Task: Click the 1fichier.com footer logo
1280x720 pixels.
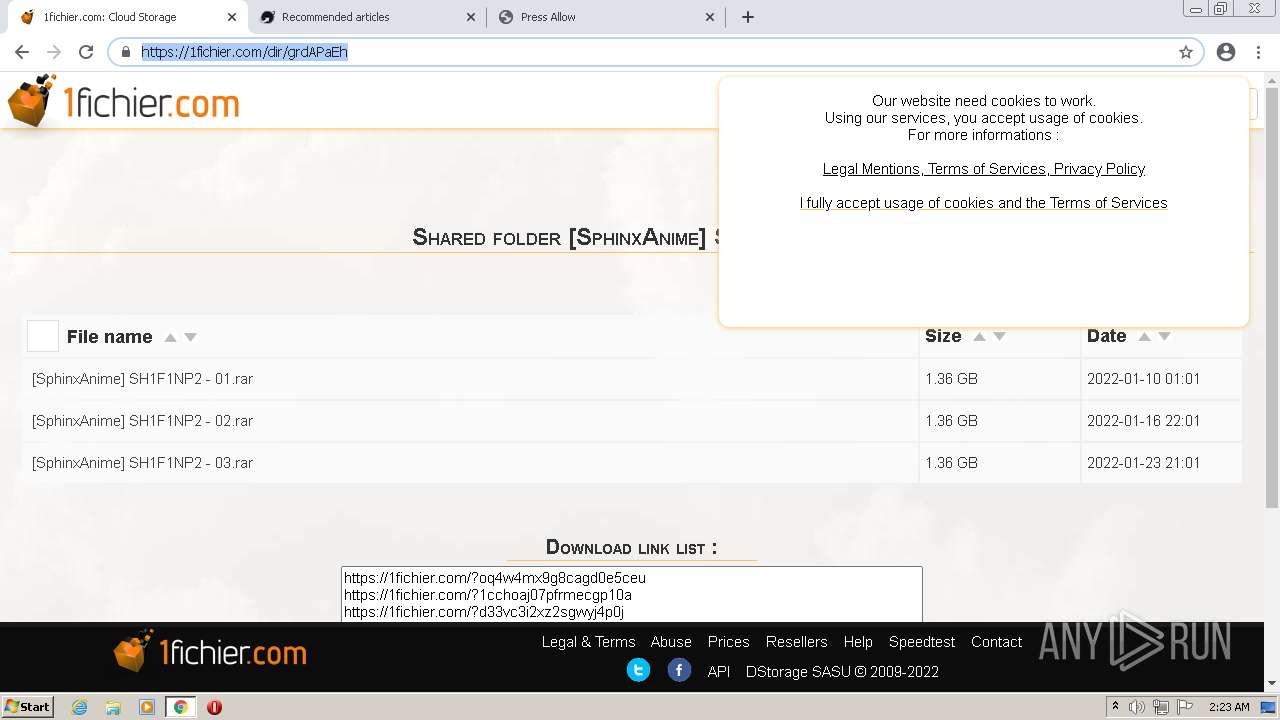Action: pos(210,652)
